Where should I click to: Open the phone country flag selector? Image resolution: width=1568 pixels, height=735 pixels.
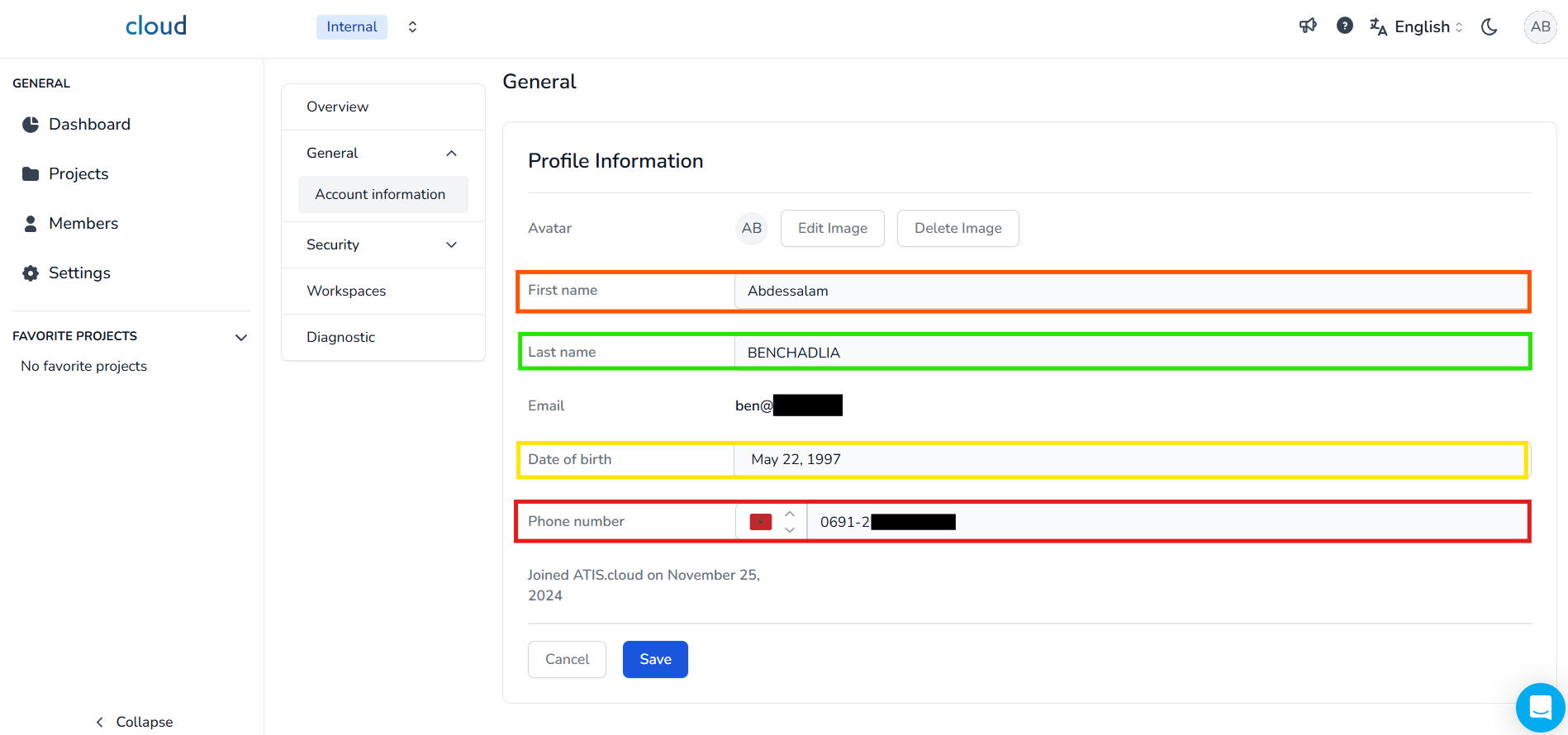point(770,522)
